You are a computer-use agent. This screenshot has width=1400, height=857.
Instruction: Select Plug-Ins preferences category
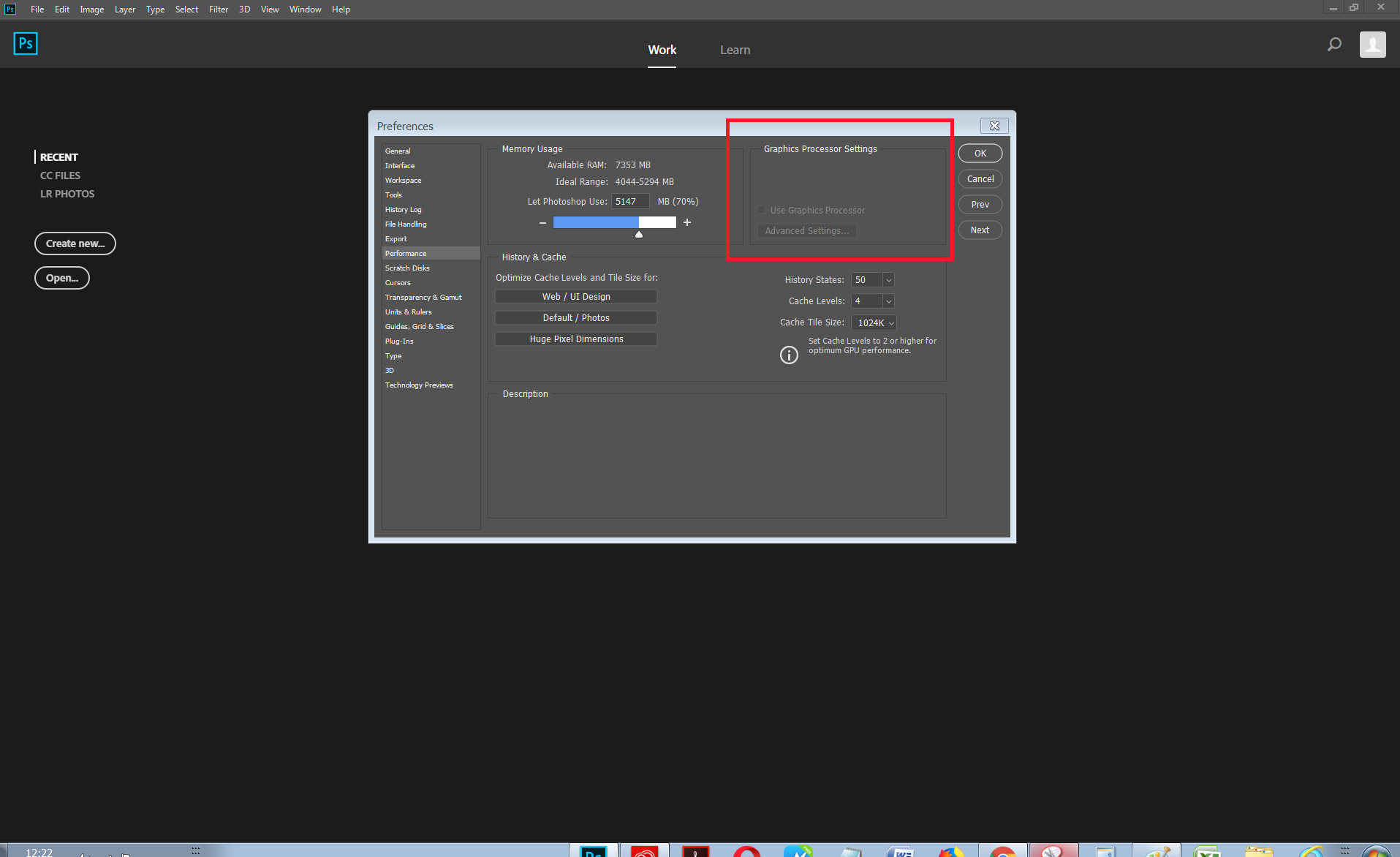(x=431, y=341)
